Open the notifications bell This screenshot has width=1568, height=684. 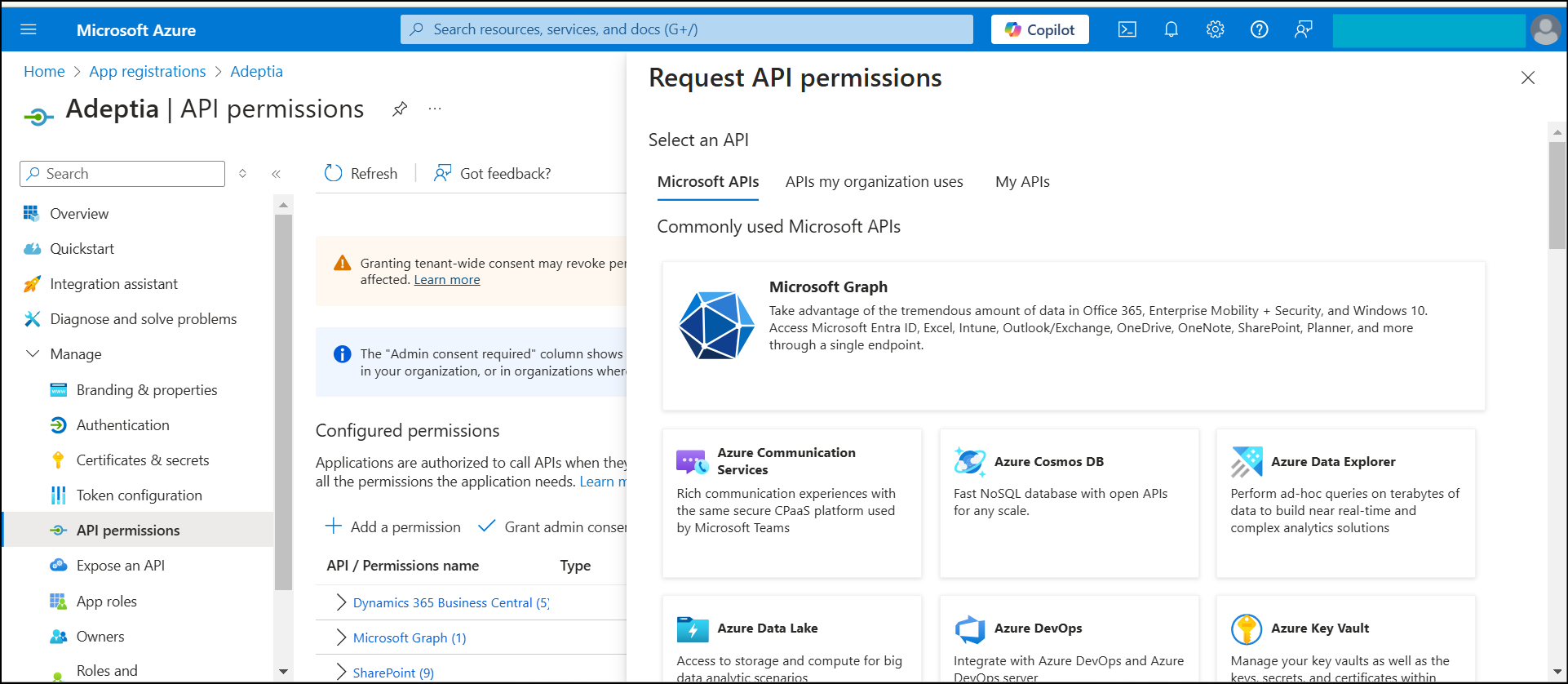(1171, 30)
